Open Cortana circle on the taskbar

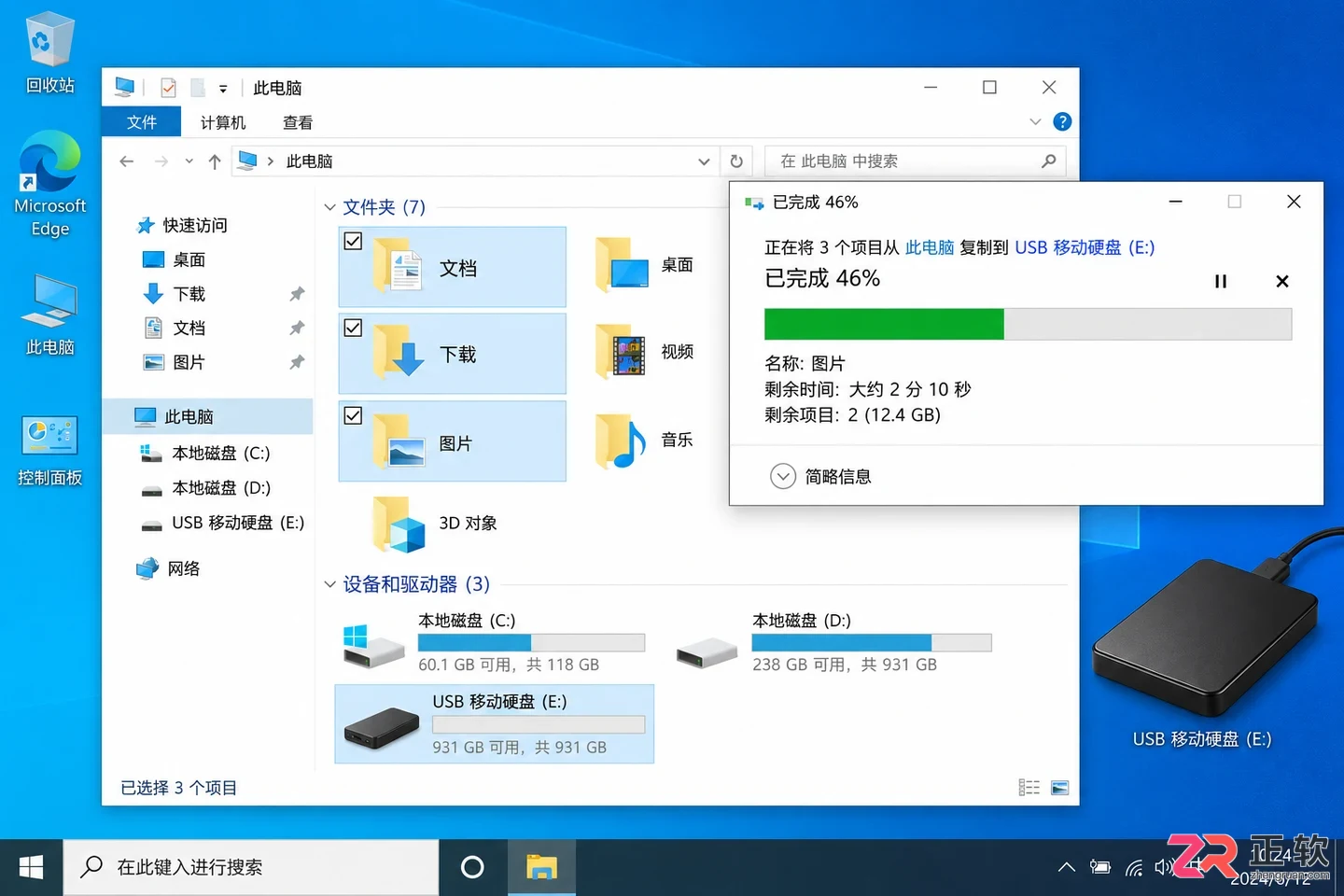473,868
